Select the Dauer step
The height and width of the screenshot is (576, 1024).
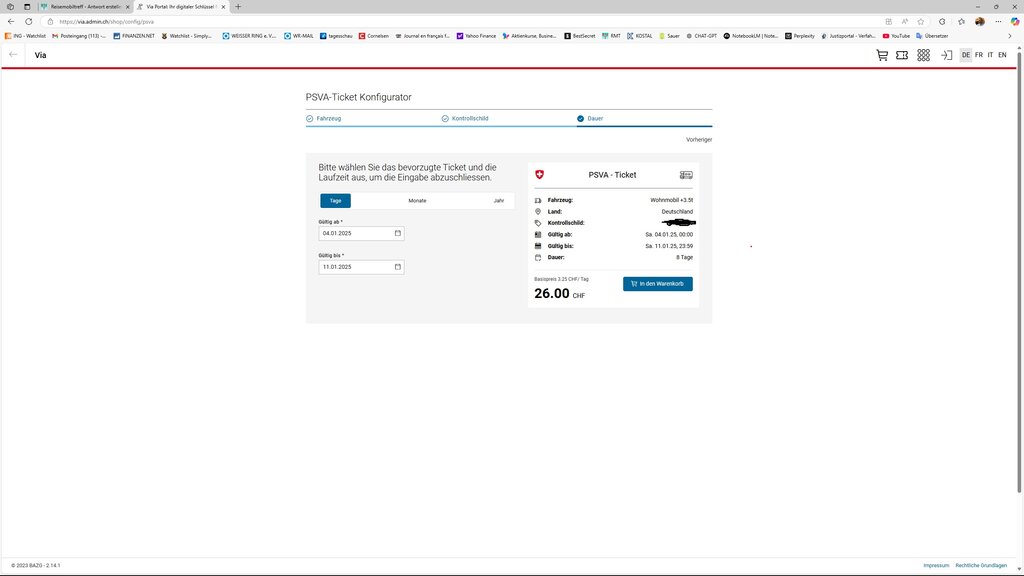[x=590, y=118]
